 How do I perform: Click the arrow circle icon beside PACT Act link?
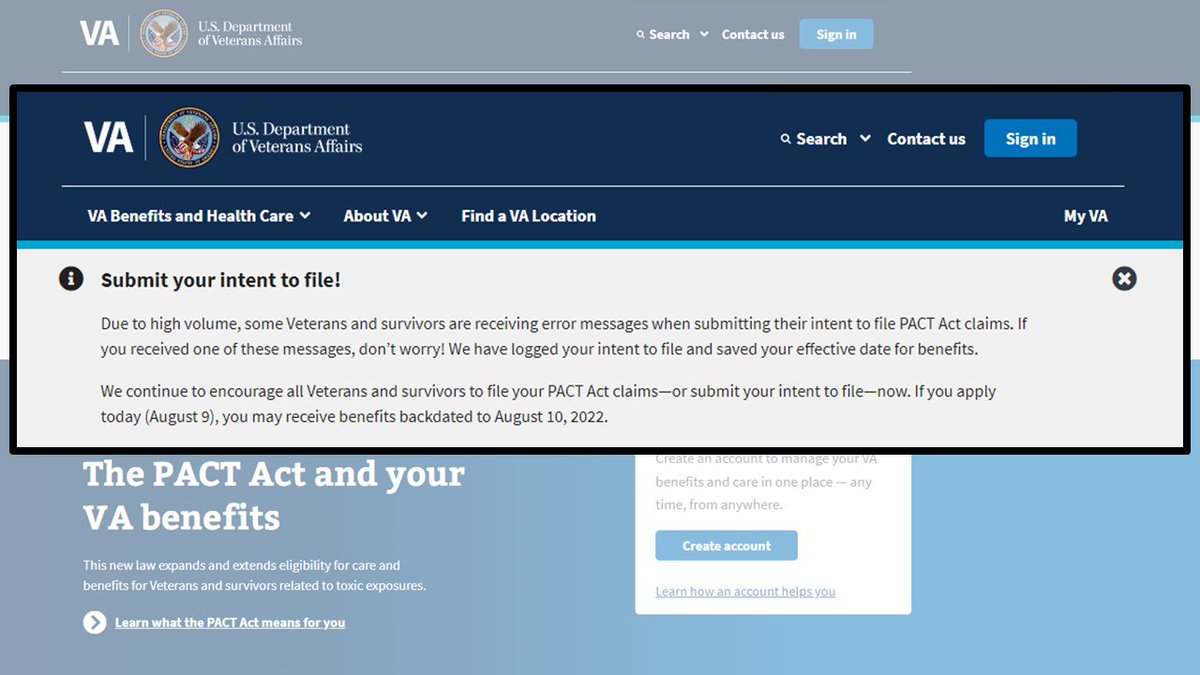(95, 623)
